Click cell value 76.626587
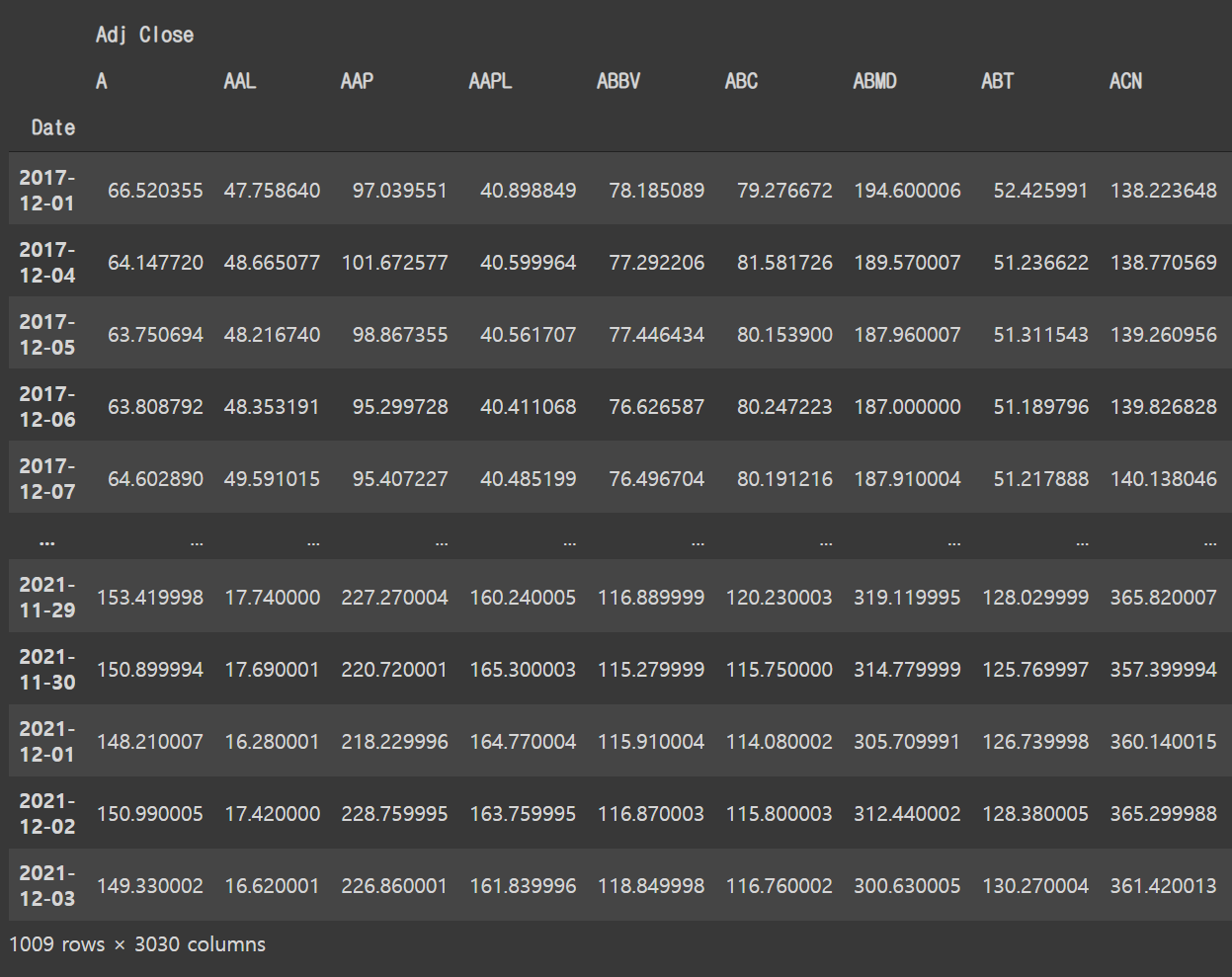 click(657, 407)
